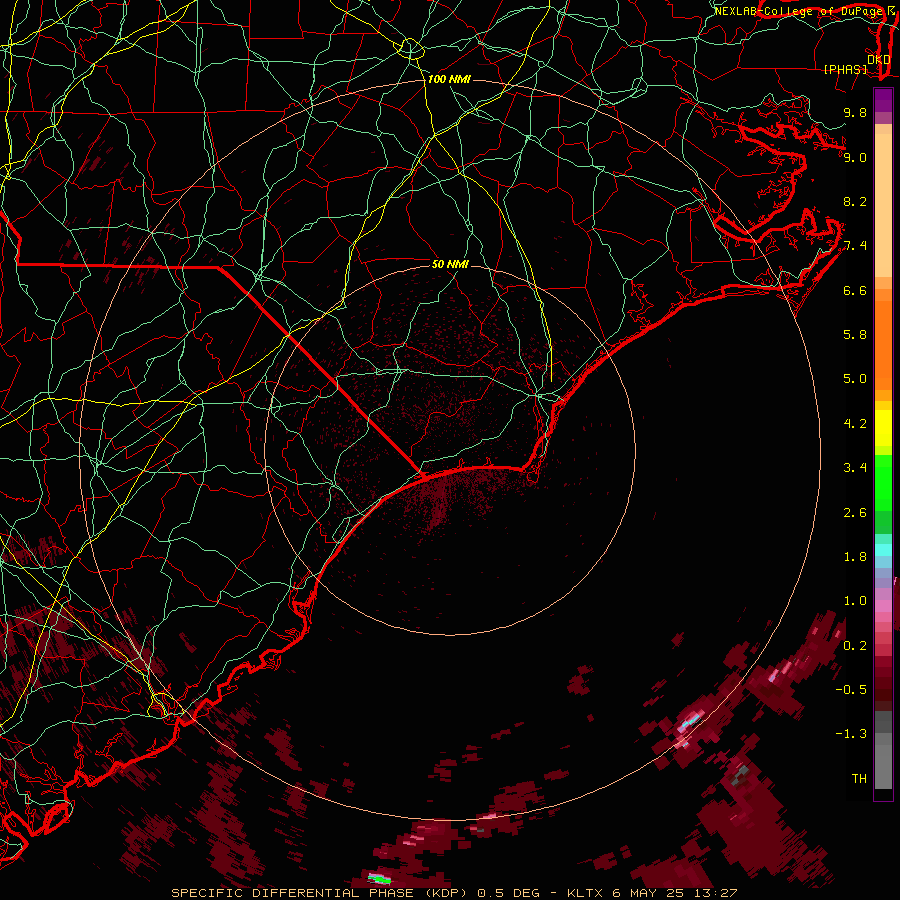Click the 1.0 color scale value

pos(855,601)
